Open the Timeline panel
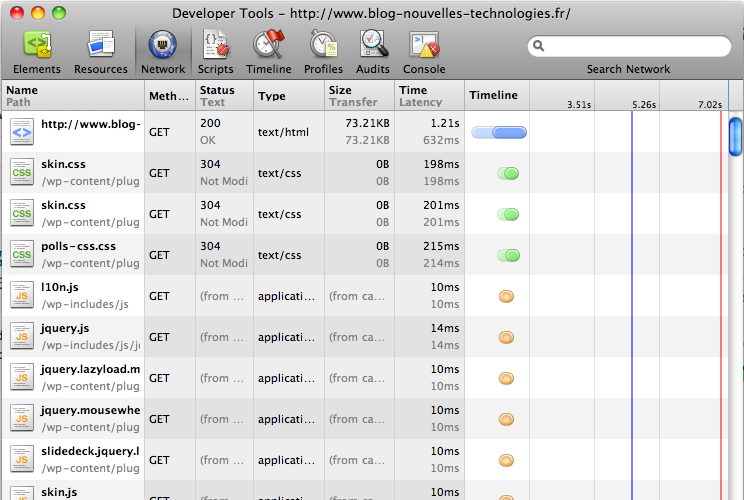Image resolution: width=744 pixels, height=500 pixels. [268, 52]
